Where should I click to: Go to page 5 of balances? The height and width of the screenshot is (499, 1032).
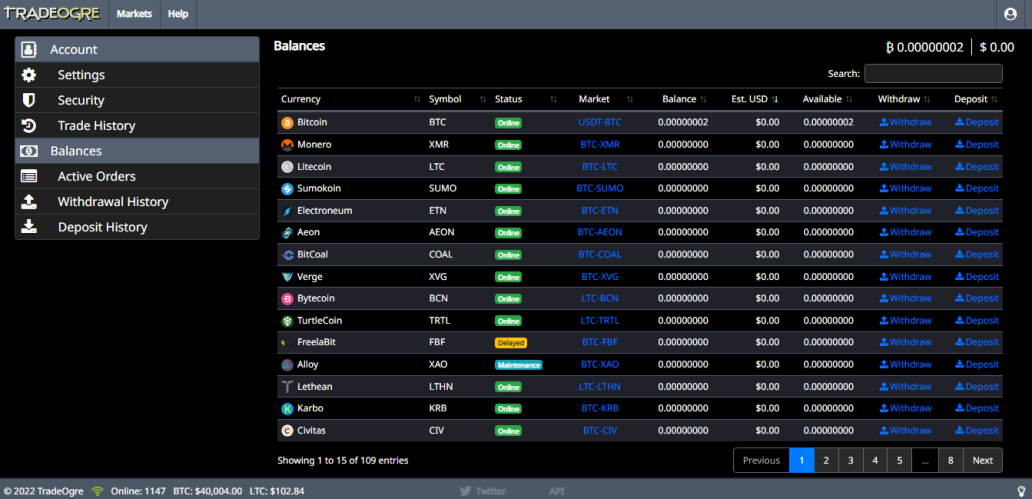tap(899, 460)
